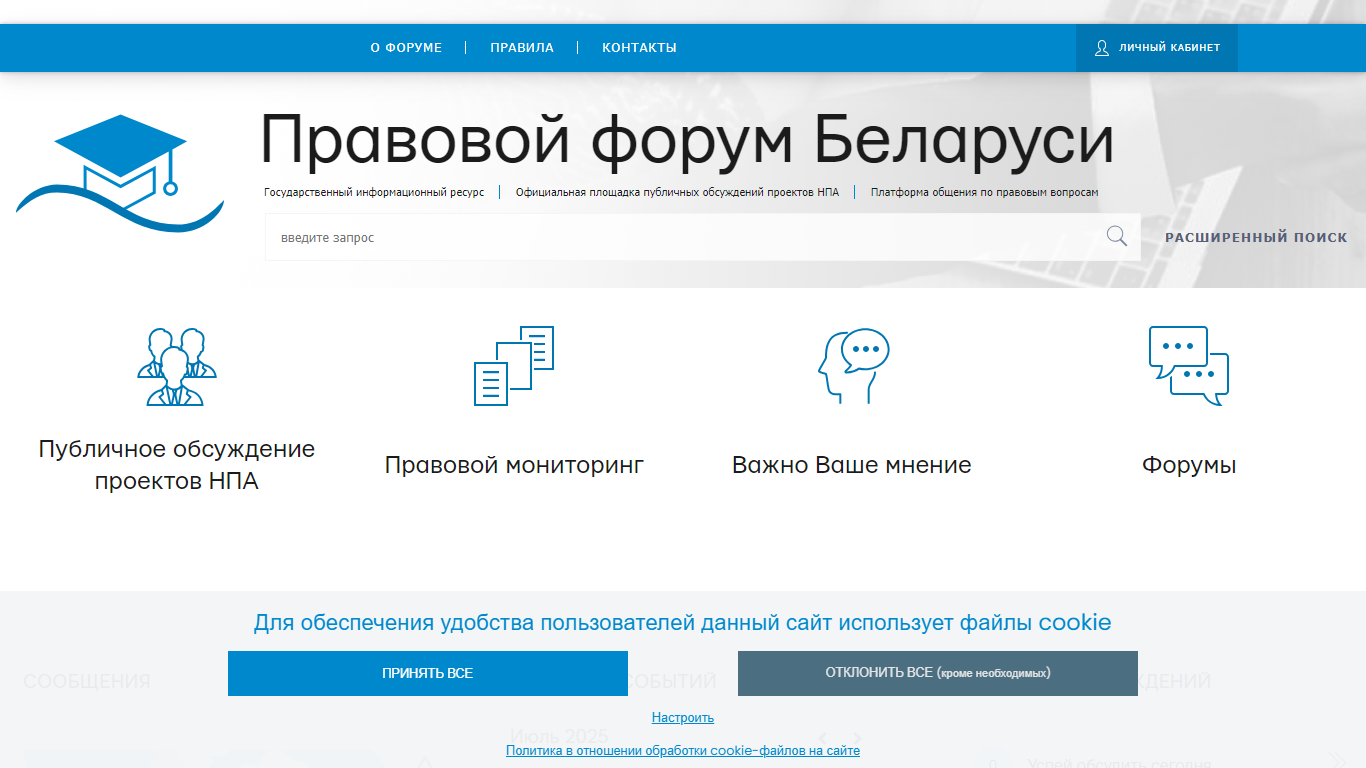Open РАСШИРЕННЫЙ ПОИСК
The width and height of the screenshot is (1366, 768).
point(1256,238)
